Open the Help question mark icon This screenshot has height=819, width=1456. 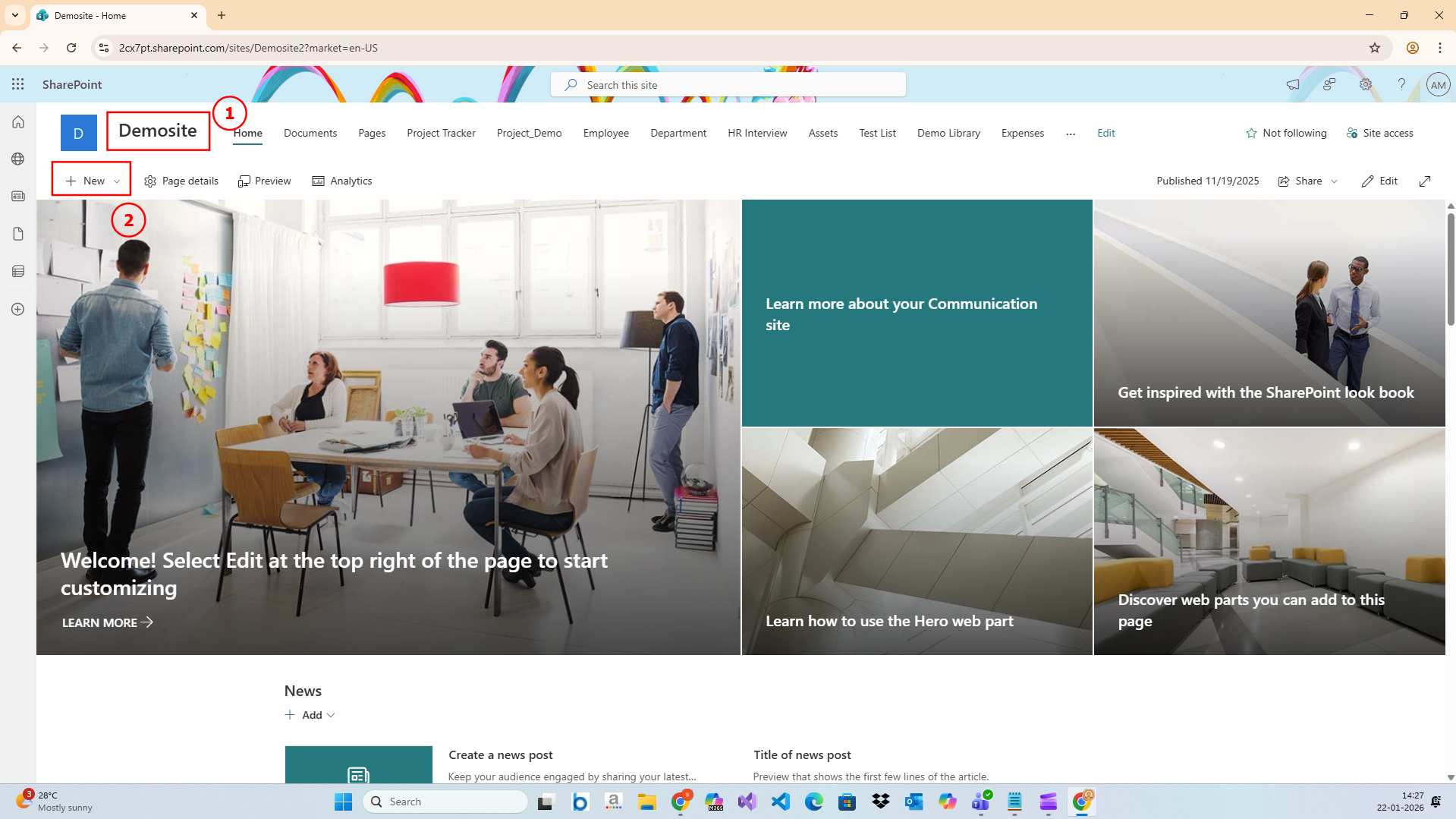point(1402,84)
